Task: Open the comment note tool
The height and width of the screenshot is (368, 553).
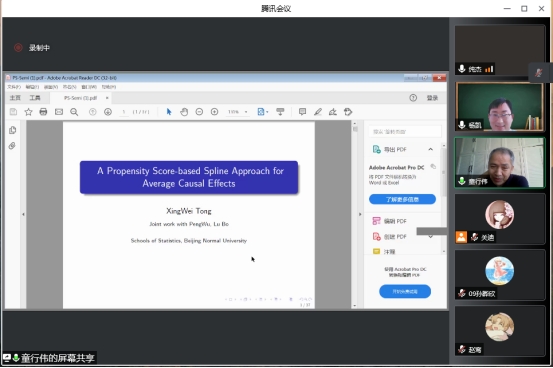Action: (x=302, y=112)
